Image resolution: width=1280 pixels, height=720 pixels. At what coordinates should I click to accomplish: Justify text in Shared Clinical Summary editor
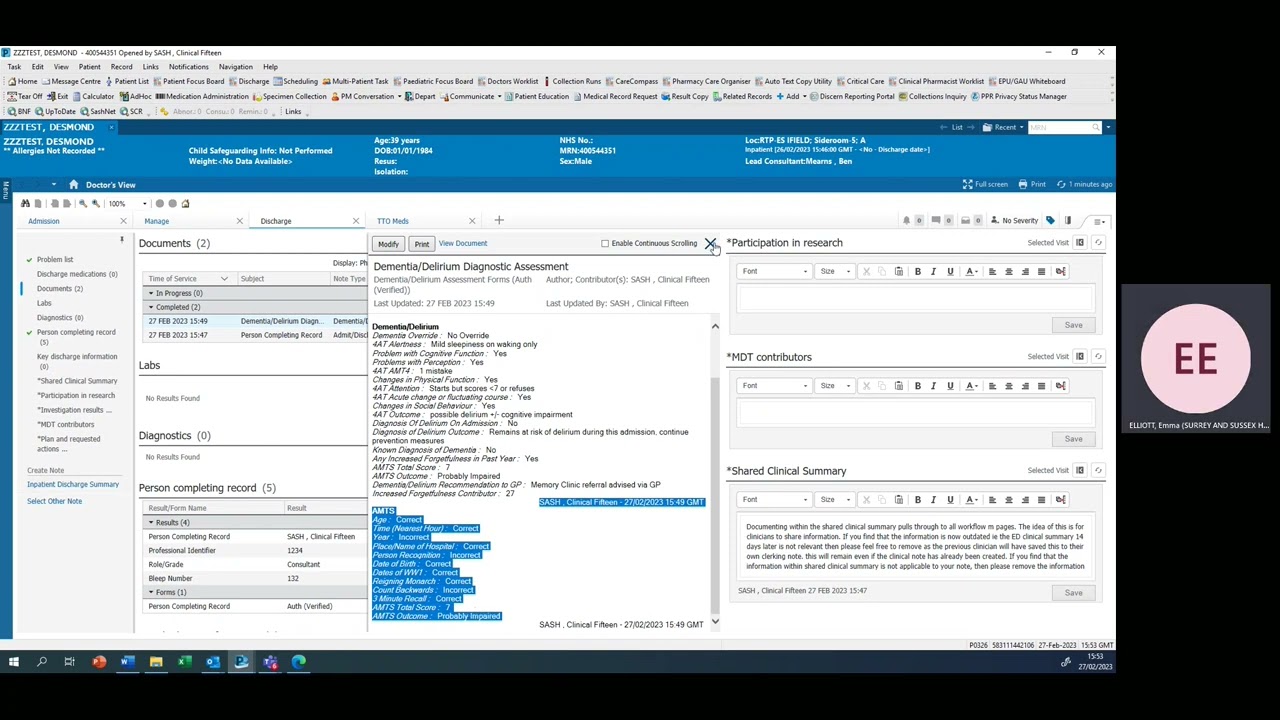(1041, 499)
